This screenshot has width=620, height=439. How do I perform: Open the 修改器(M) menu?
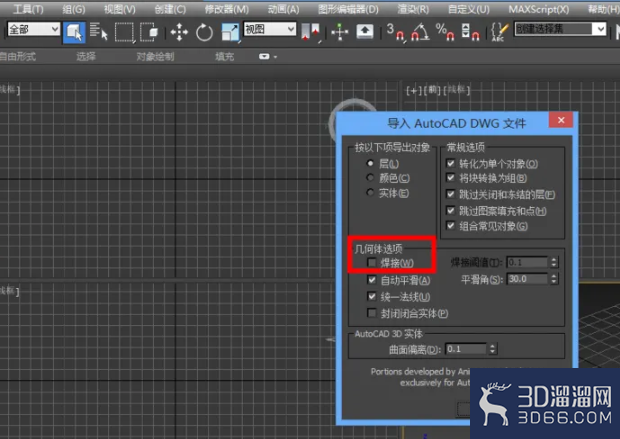coord(227,9)
